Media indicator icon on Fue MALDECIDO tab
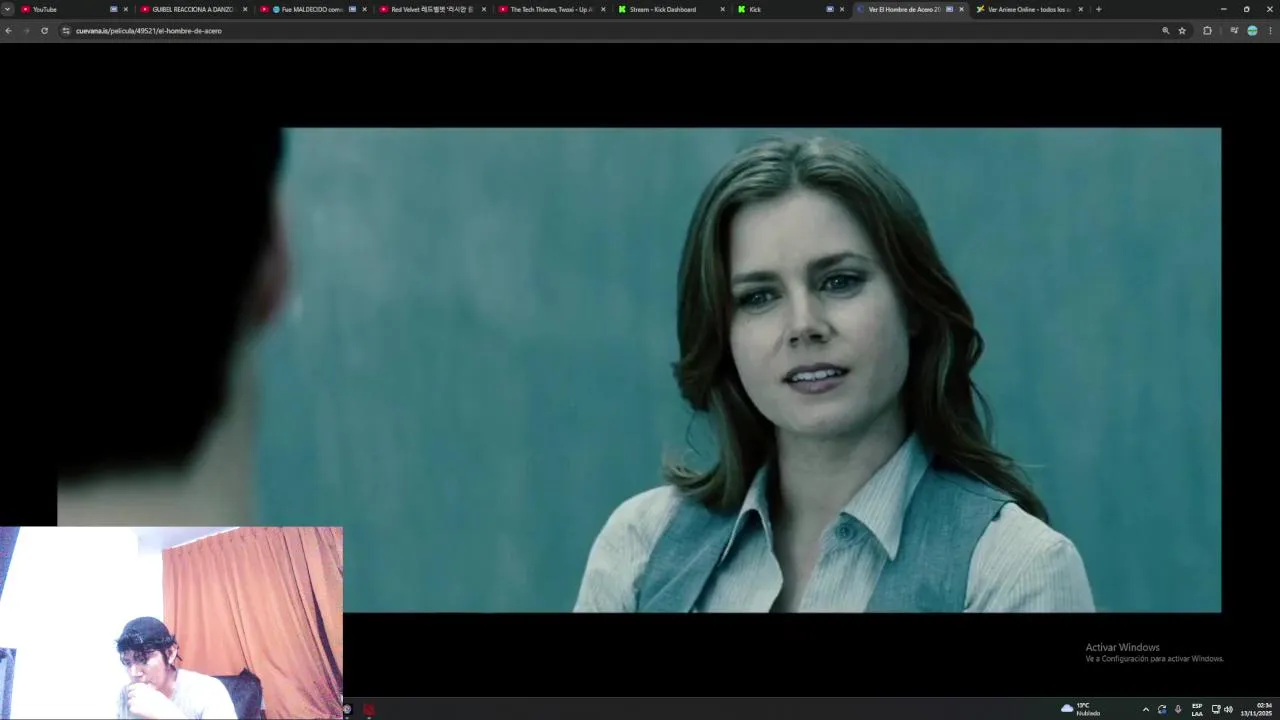Image resolution: width=1280 pixels, height=720 pixels. 352,9
